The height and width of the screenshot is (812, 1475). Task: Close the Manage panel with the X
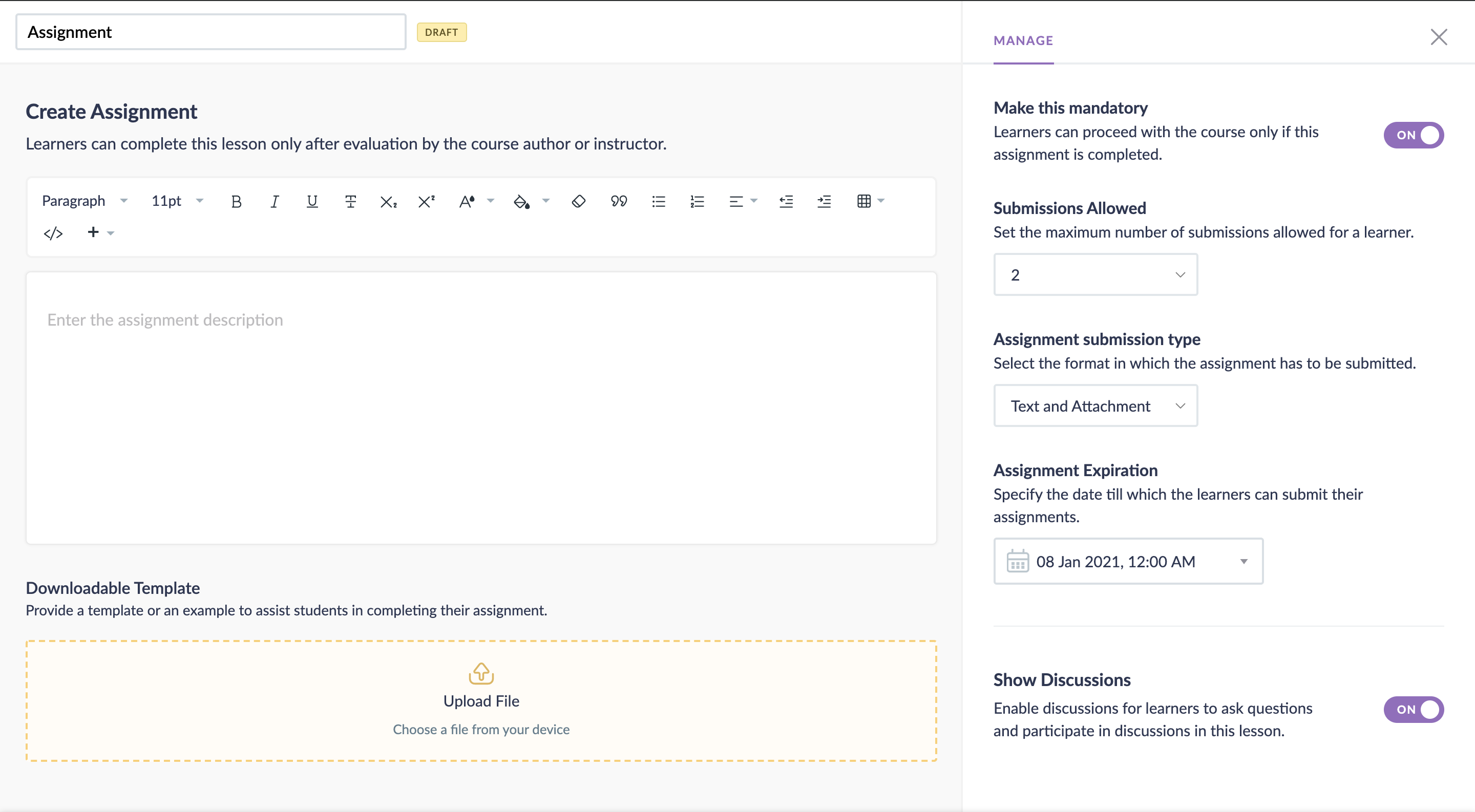pyautogui.click(x=1438, y=37)
